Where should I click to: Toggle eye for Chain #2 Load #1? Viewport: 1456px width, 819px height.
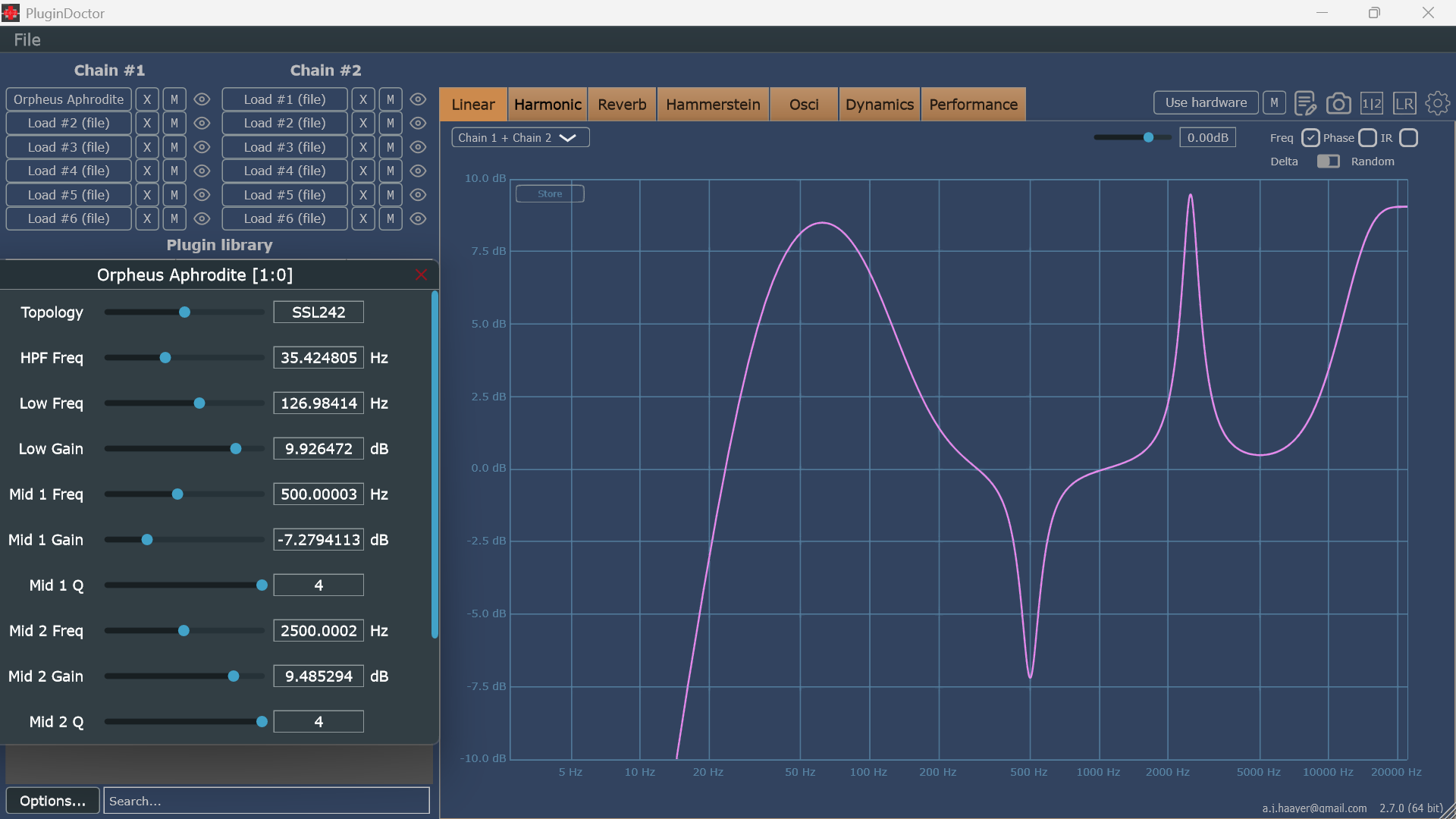[418, 99]
